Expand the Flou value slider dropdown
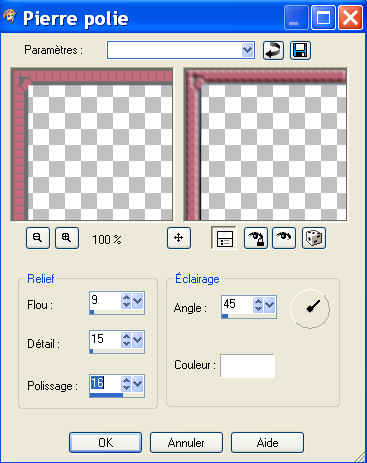The height and width of the screenshot is (463, 367). tap(138, 302)
